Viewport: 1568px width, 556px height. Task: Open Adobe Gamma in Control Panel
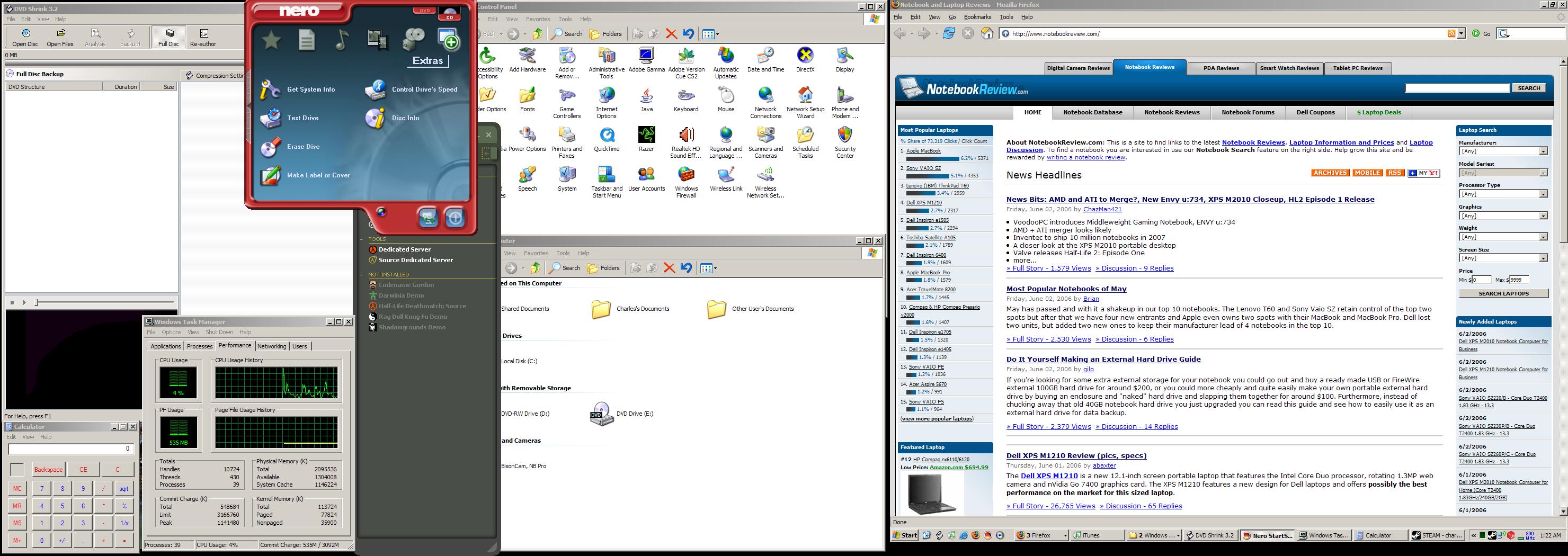(x=646, y=60)
